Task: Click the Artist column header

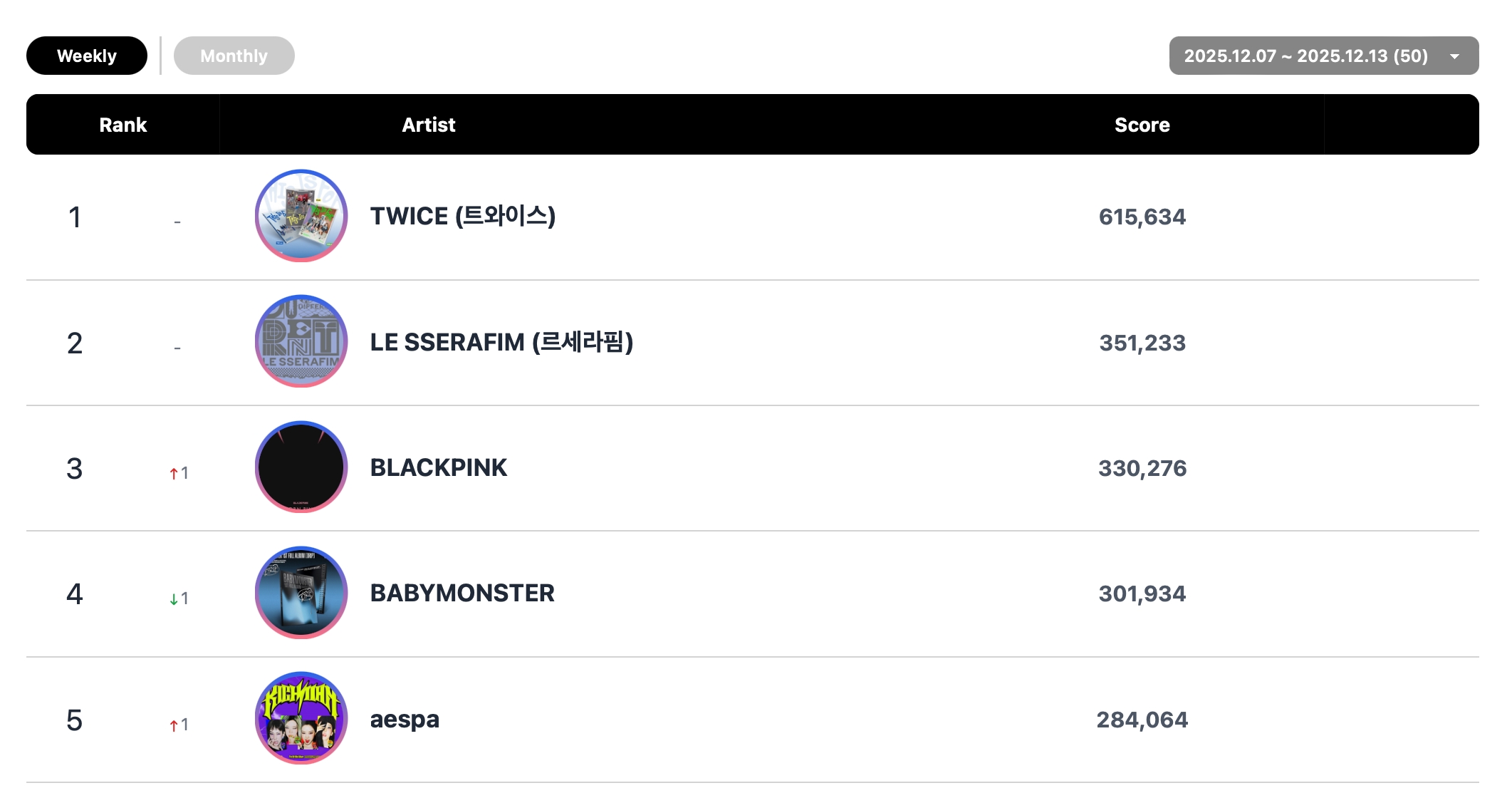Action: pyautogui.click(x=428, y=125)
